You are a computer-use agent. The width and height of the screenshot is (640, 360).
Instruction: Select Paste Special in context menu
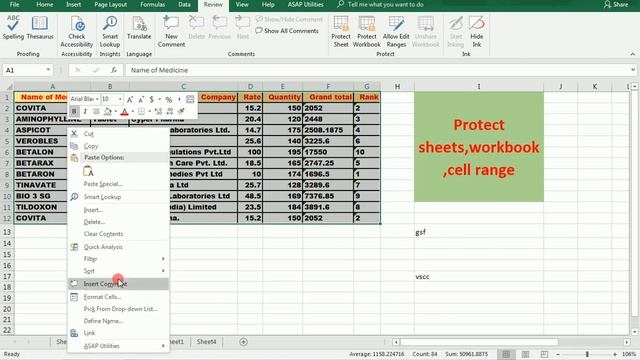[118, 184]
